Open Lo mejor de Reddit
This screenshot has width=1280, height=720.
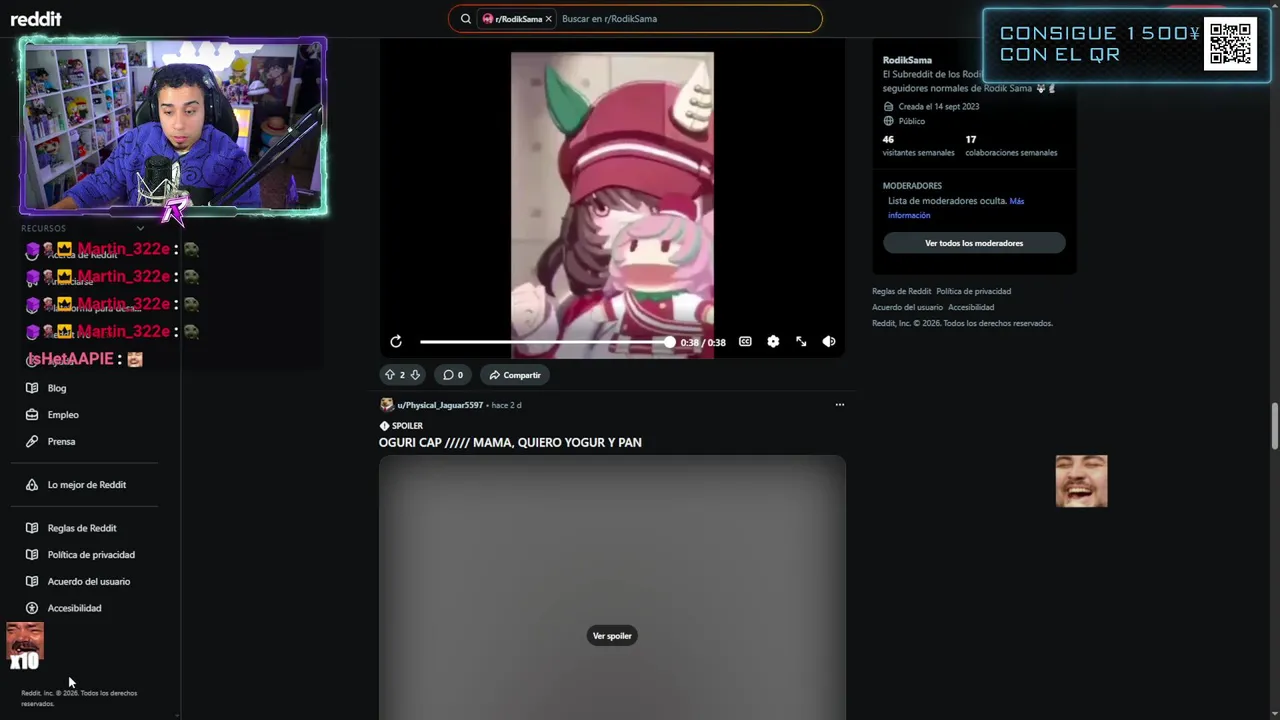tap(87, 485)
